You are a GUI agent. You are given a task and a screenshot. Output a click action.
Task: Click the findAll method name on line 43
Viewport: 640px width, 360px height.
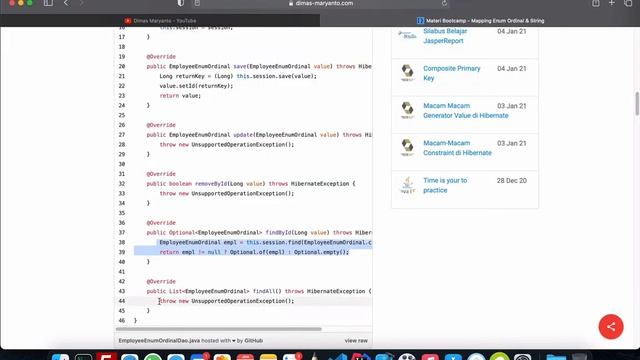[264, 291]
